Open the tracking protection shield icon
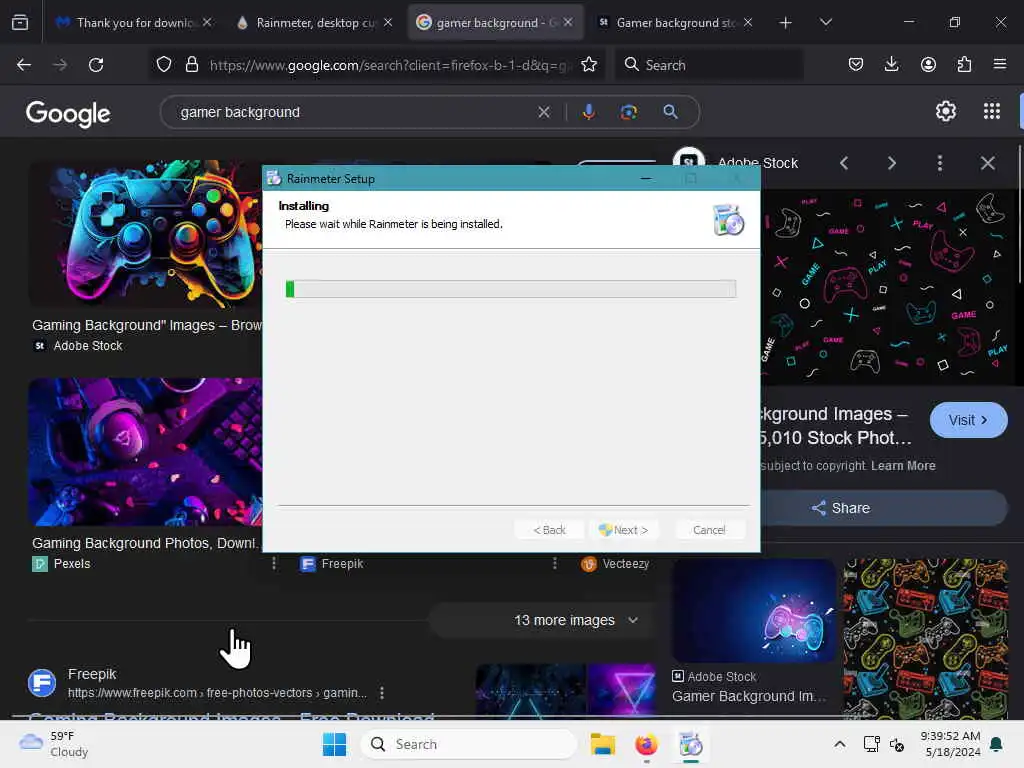Screen dimensions: 1024x768 pos(164,64)
